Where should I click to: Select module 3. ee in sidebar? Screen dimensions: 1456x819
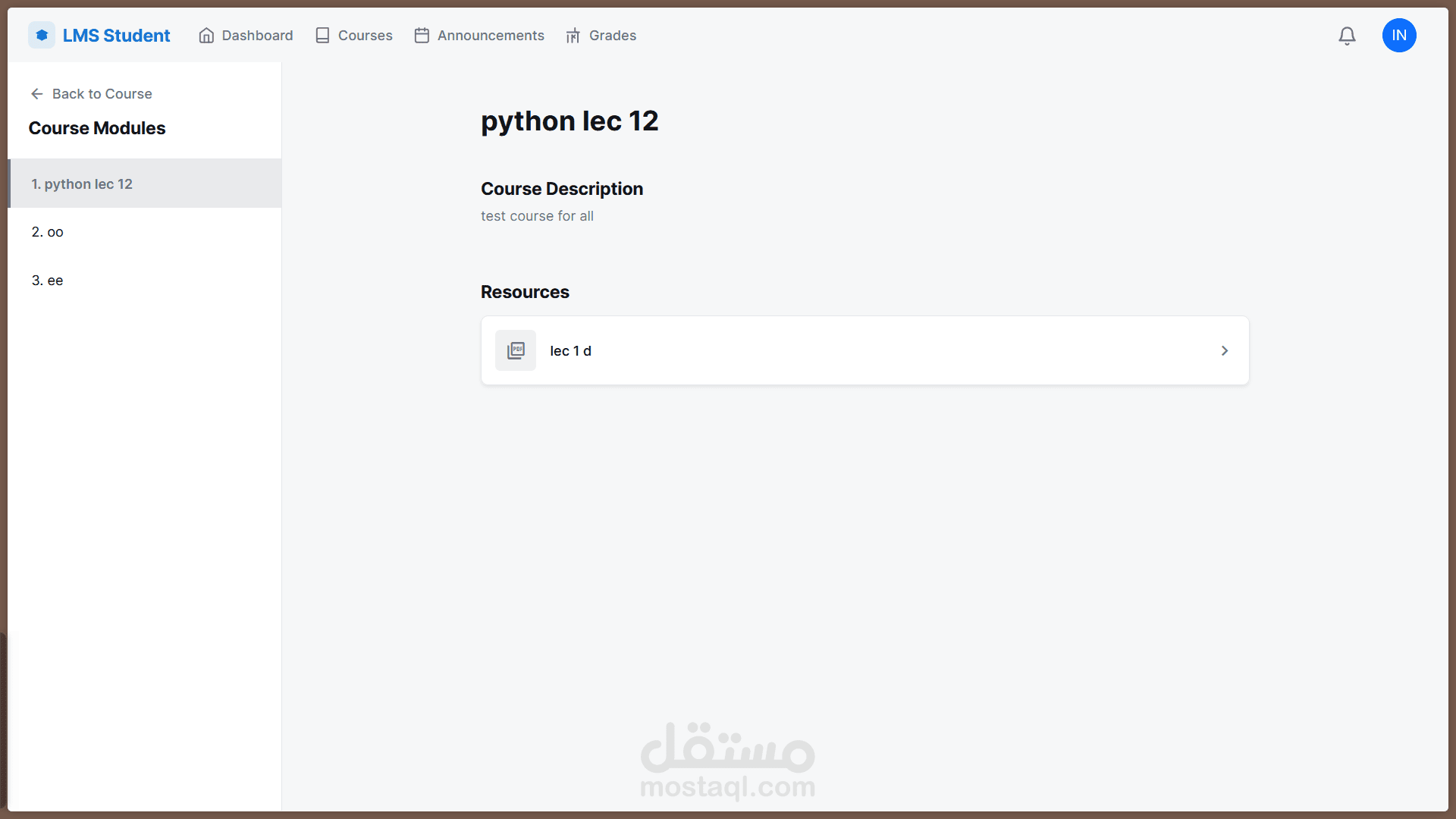click(144, 281)
